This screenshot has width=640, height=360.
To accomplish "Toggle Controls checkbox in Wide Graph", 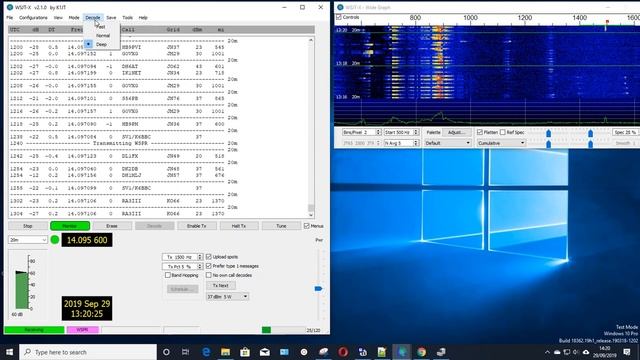I will point(338,17).
